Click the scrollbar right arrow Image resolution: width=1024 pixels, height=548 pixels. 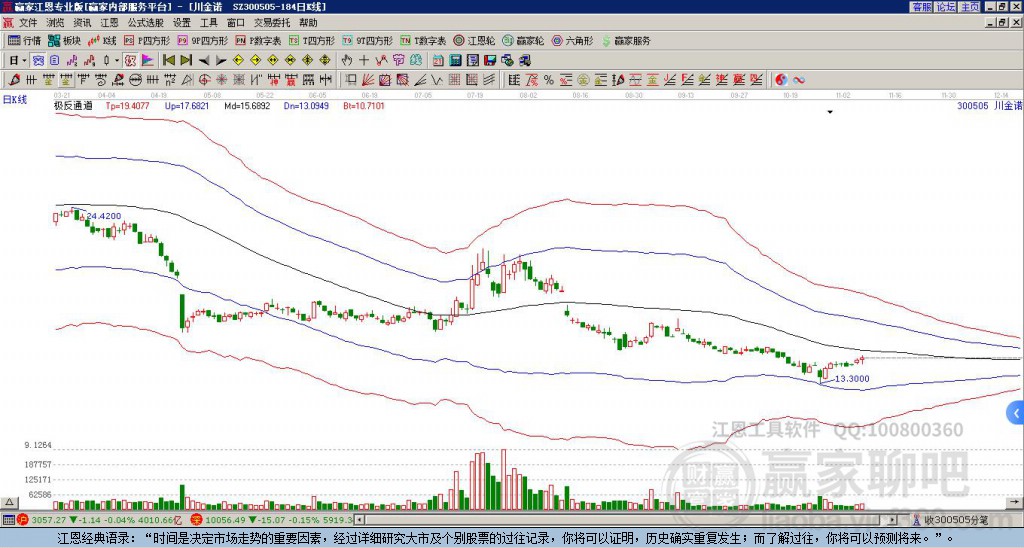click(x=894, y=520)
